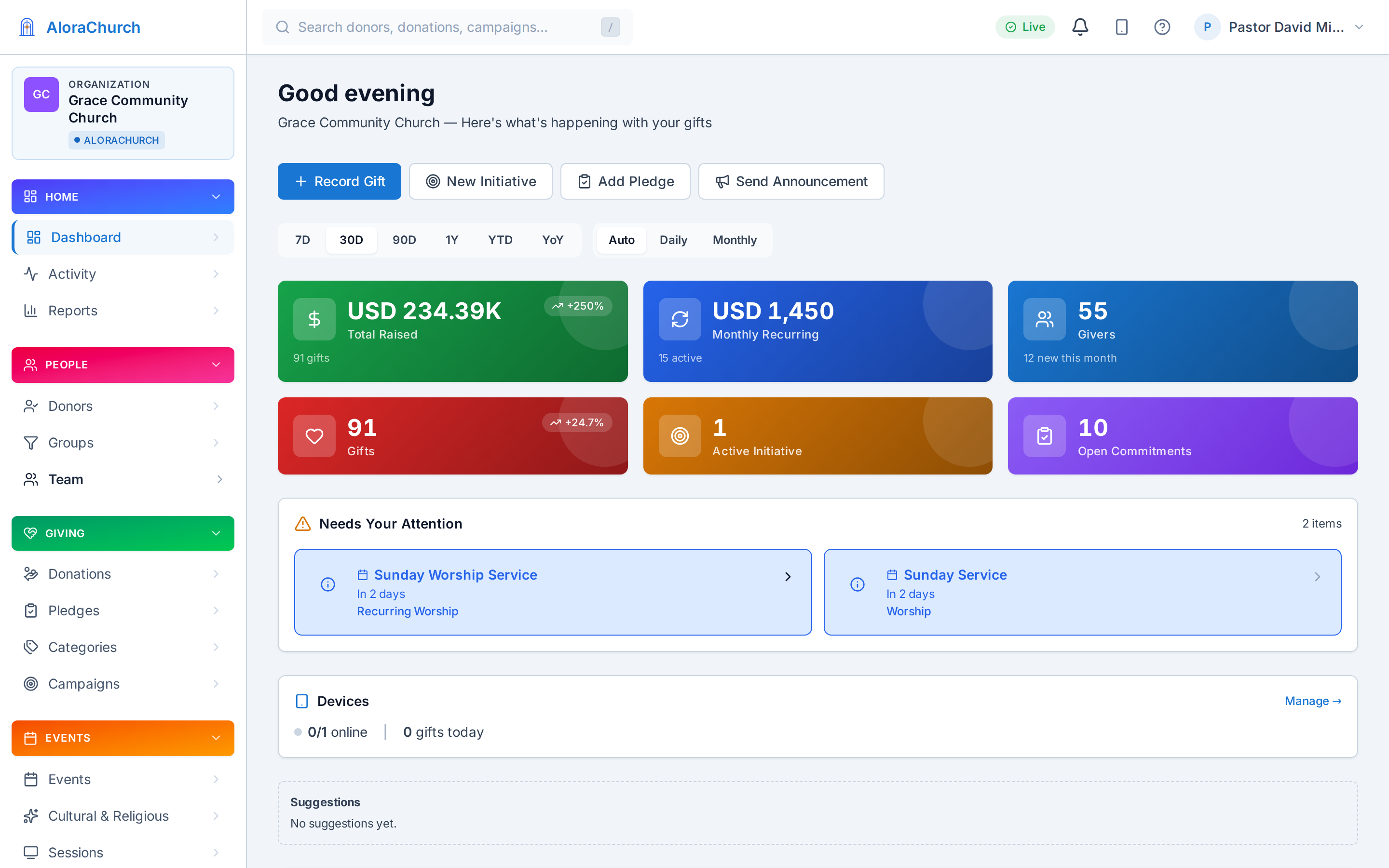Click the people icon on Givers card

(1044, 319)
